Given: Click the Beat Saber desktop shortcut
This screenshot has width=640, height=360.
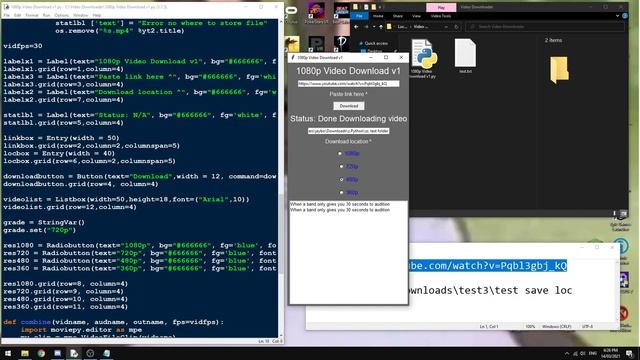Looking at the screenshot, I should 341,12.
